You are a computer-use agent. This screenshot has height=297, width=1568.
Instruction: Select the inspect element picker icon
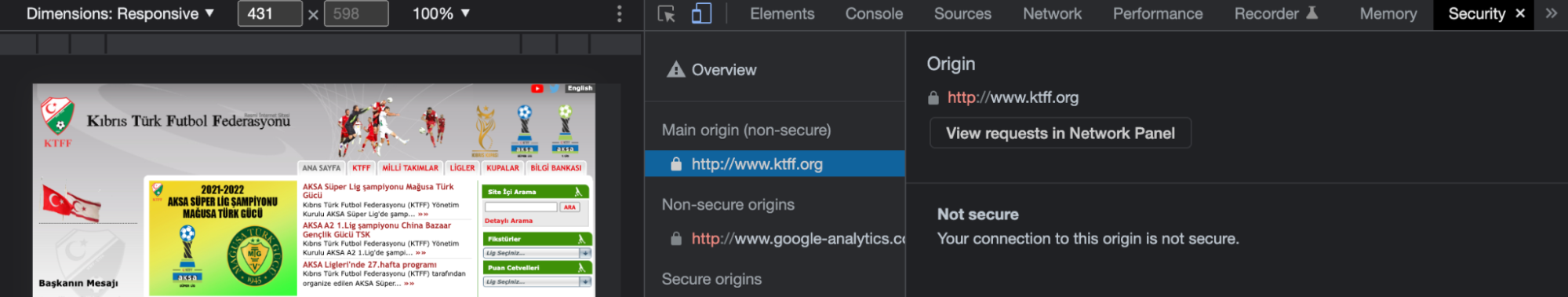pyautogui.click(x=666, y=13)
